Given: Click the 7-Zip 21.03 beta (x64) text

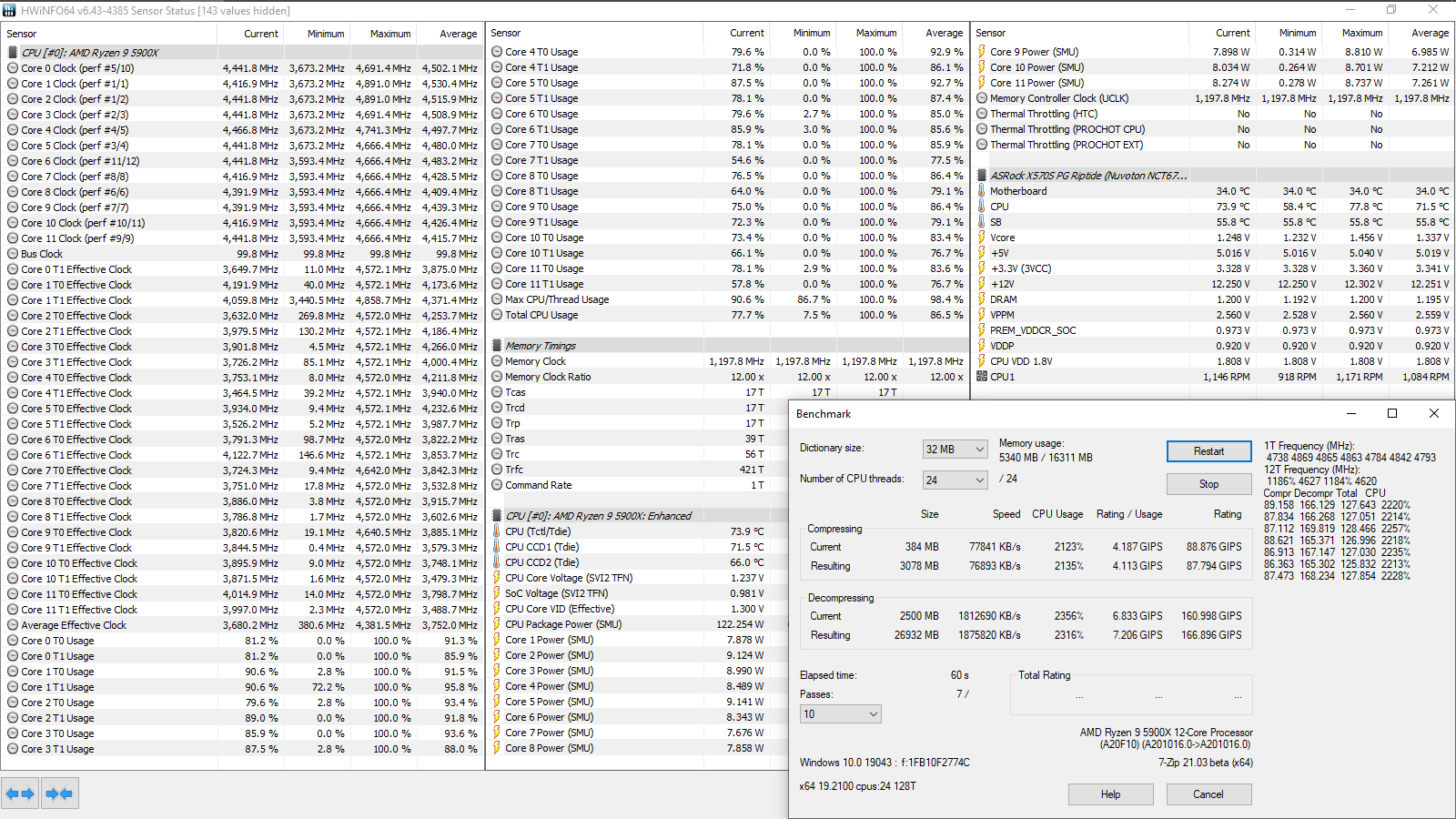Looking at the screenshot, I should [x=1205, y=763].
